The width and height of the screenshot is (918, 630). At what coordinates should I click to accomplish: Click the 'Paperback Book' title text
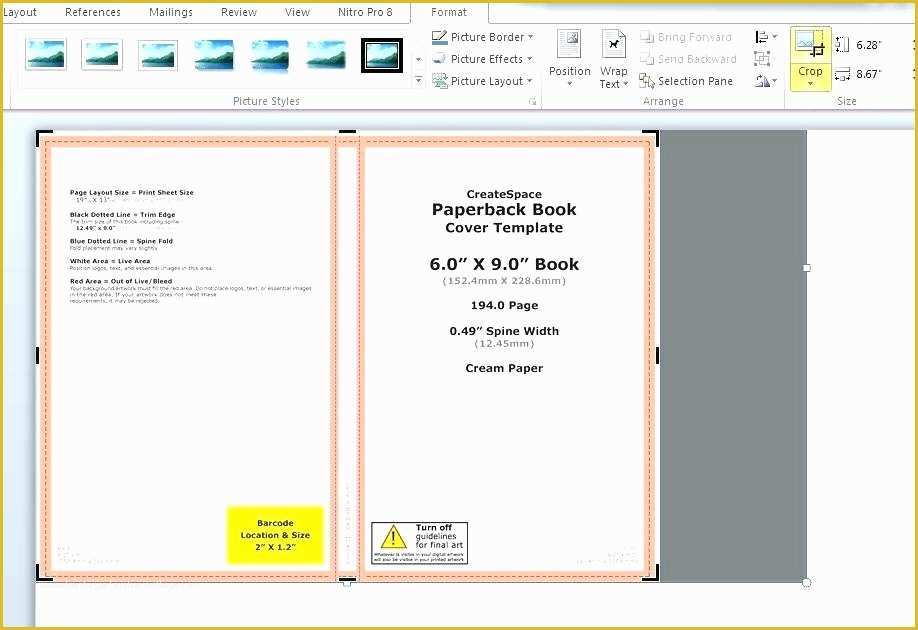[x=504, y=210]
